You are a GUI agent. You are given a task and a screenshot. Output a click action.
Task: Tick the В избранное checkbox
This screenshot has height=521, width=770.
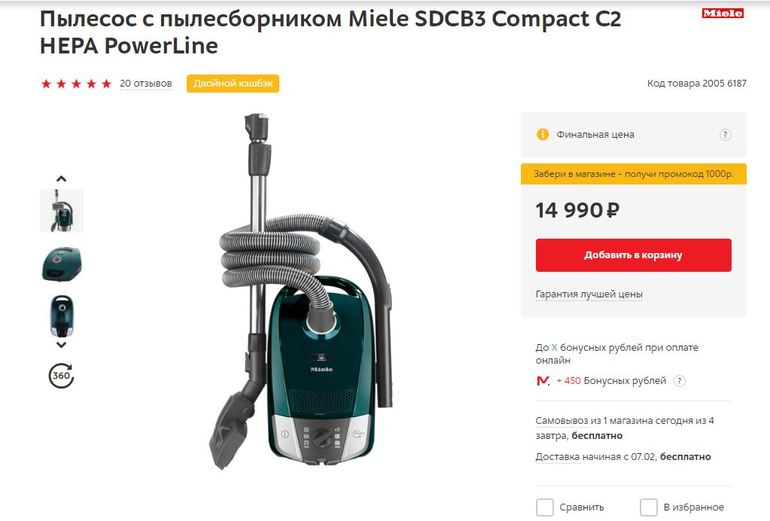coord(649,507)
